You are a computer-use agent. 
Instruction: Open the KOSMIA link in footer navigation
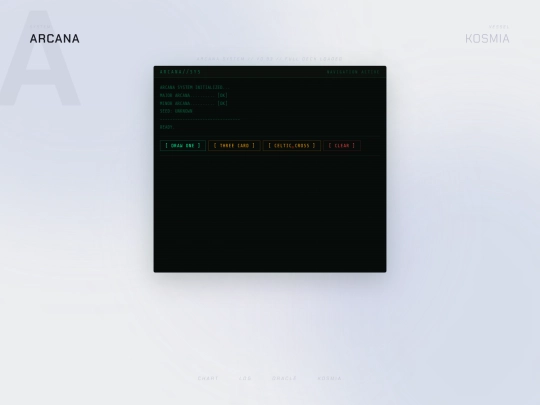coord(330,378)
